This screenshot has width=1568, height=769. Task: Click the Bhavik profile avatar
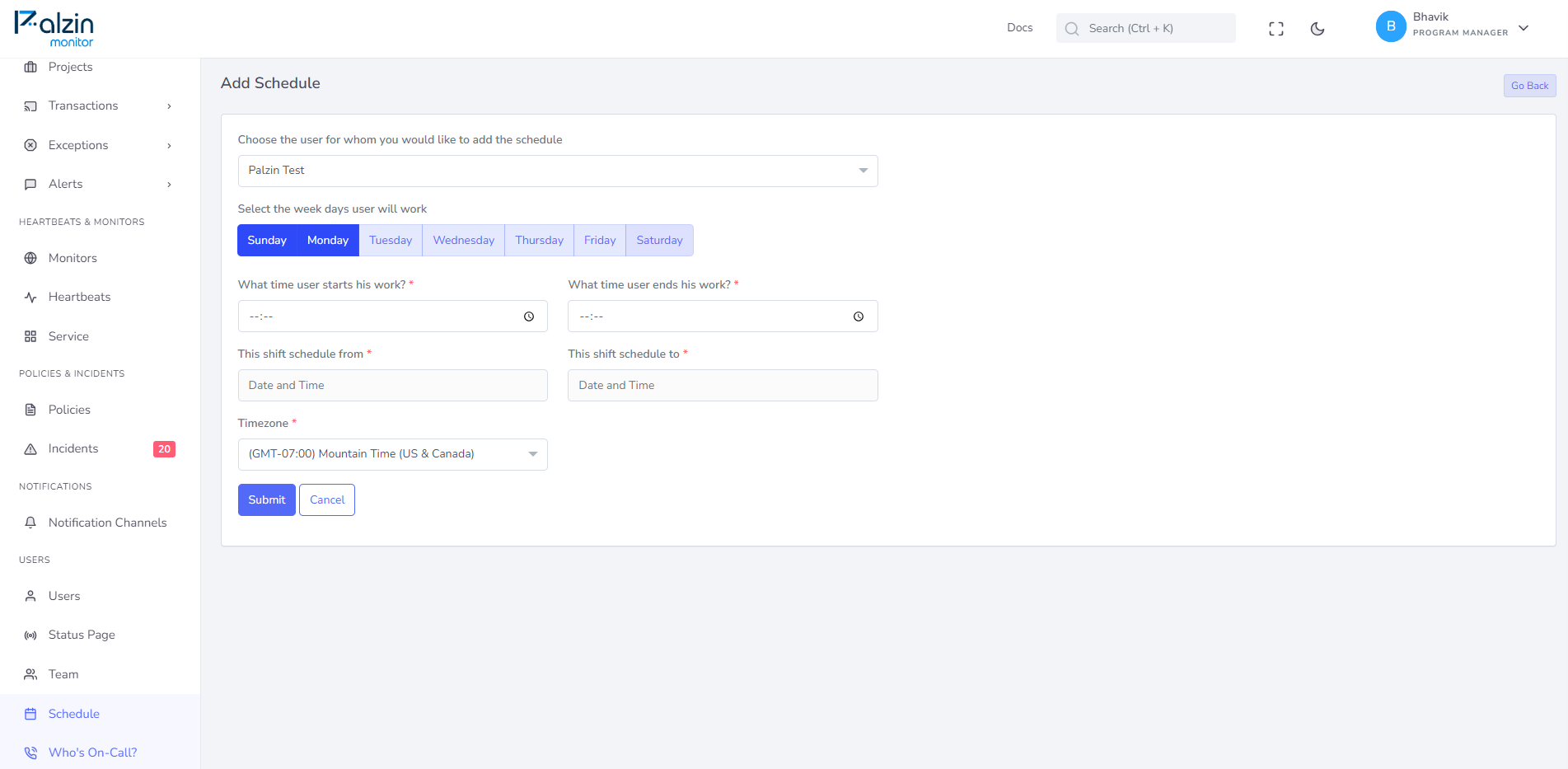[x=1391, y=26]
